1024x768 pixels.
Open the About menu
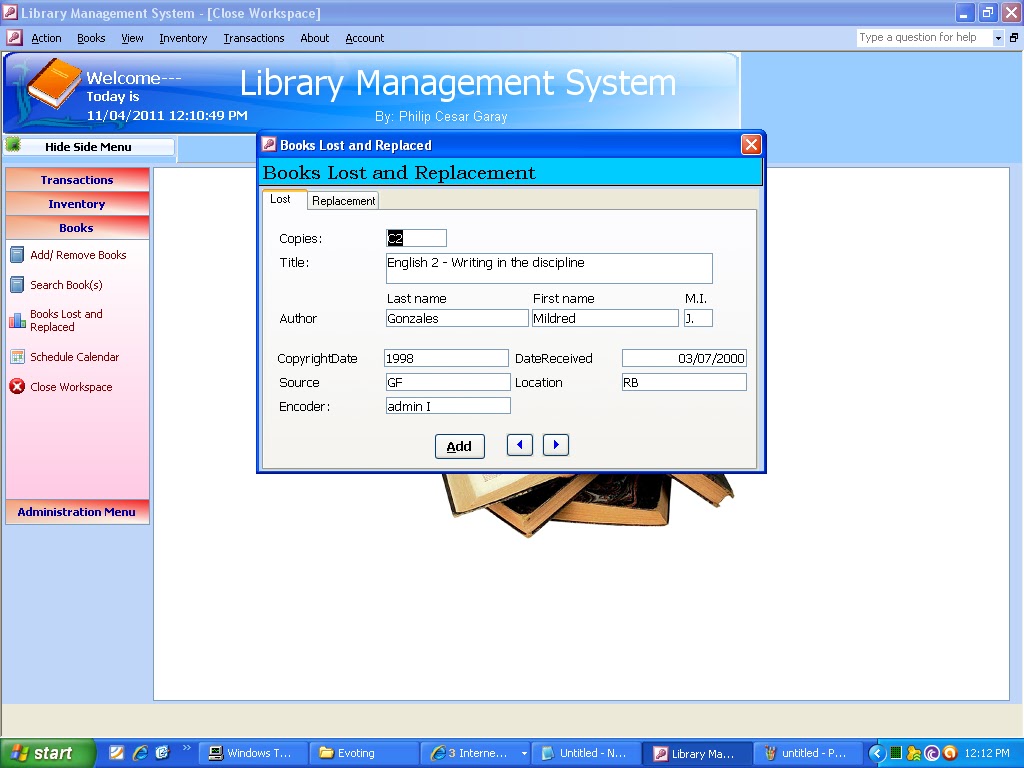click(x=314, y=38)
